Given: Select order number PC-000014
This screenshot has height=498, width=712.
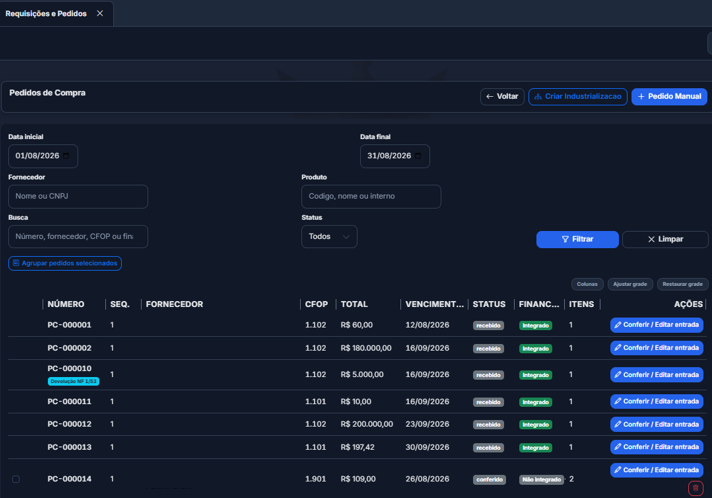Looking at the screenshot, I should [x=69, y=479].
